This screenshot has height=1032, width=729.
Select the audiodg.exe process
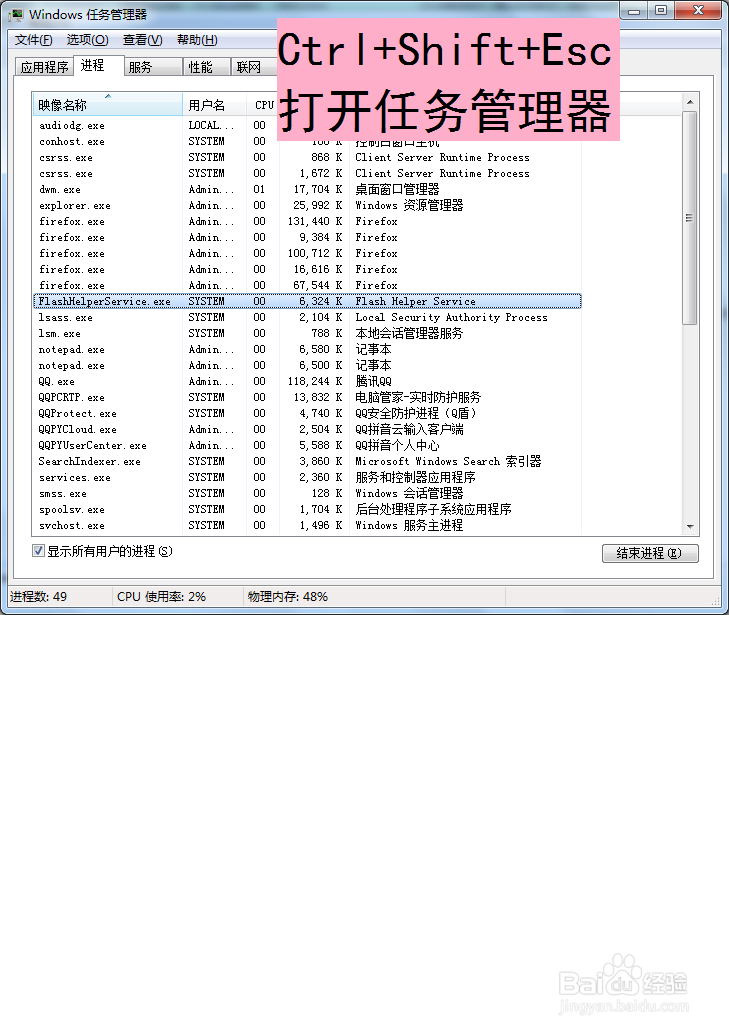pos(307,125)
